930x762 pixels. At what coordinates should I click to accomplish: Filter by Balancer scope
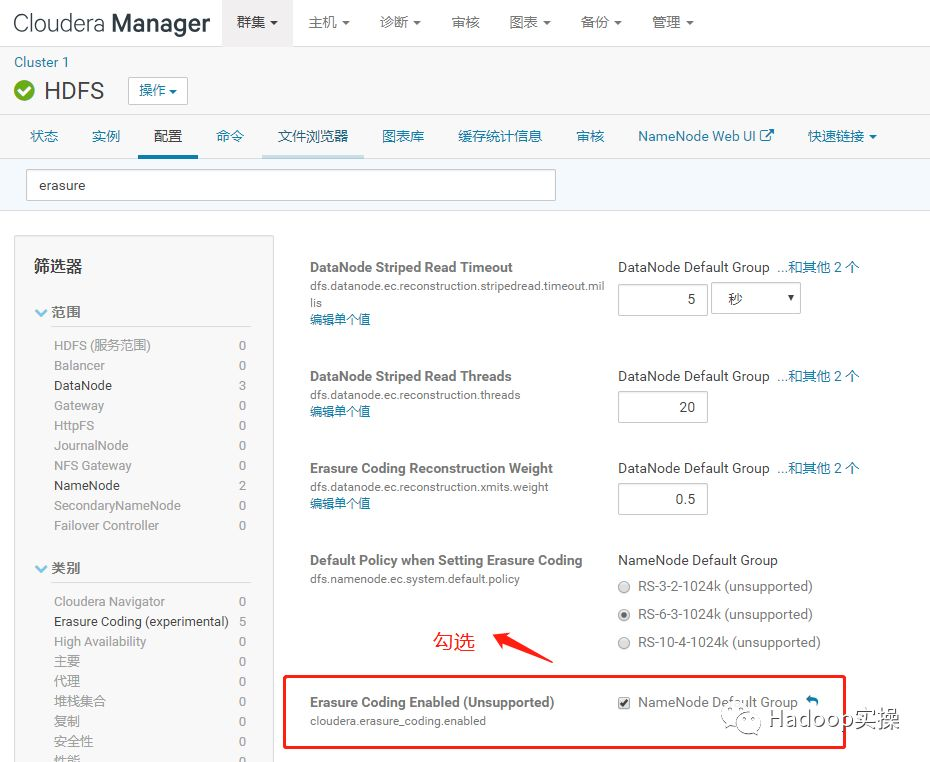79,365
